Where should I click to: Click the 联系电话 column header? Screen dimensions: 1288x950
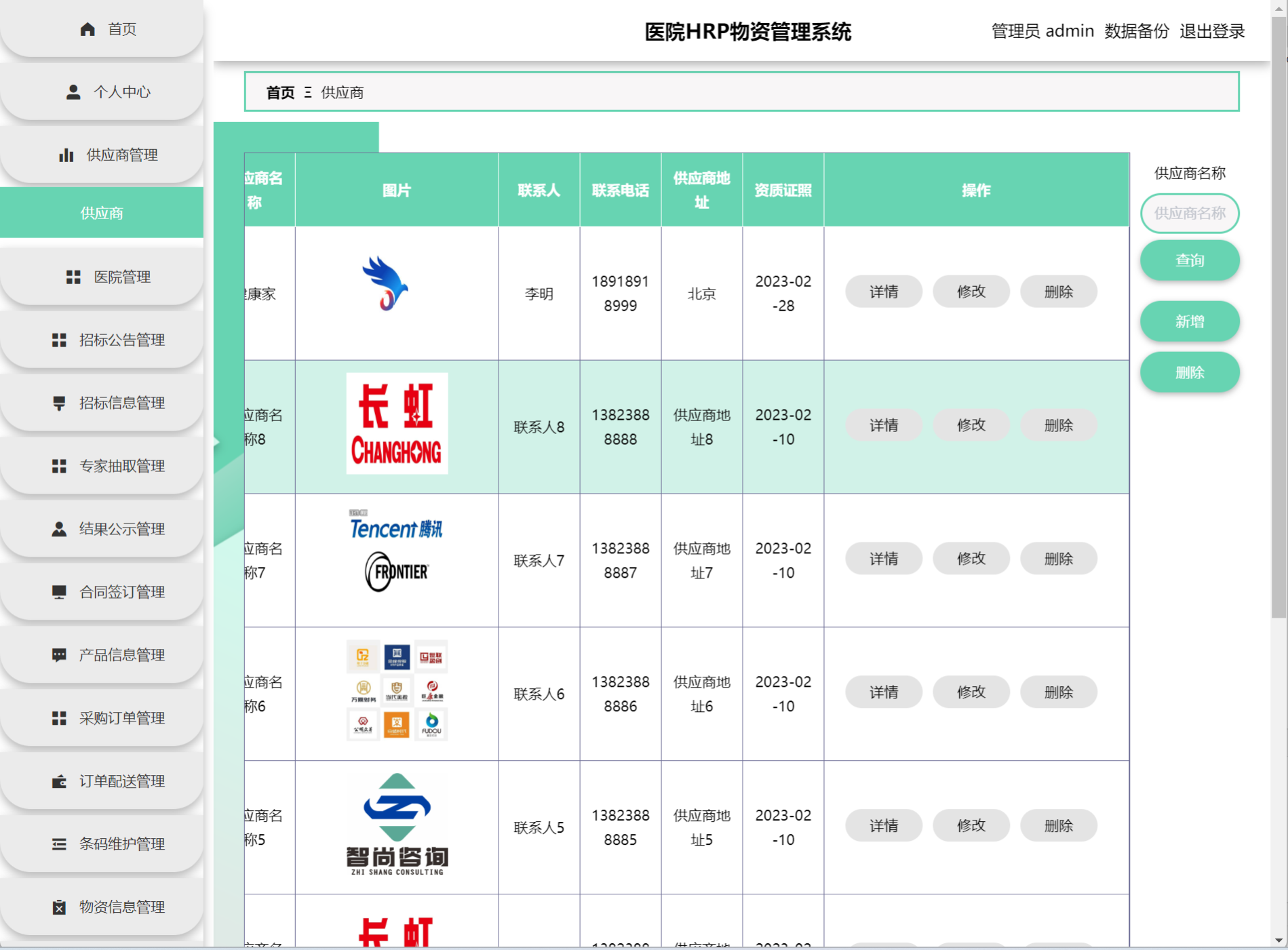620,191
